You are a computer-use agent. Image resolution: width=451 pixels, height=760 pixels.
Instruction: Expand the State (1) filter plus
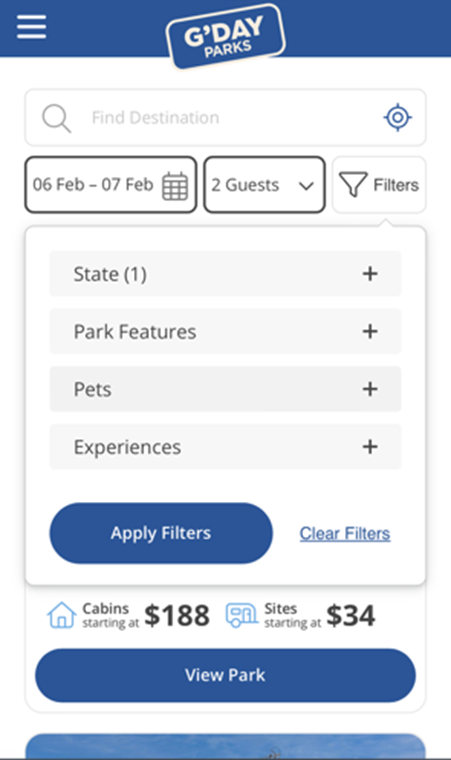tap(370, 274)
